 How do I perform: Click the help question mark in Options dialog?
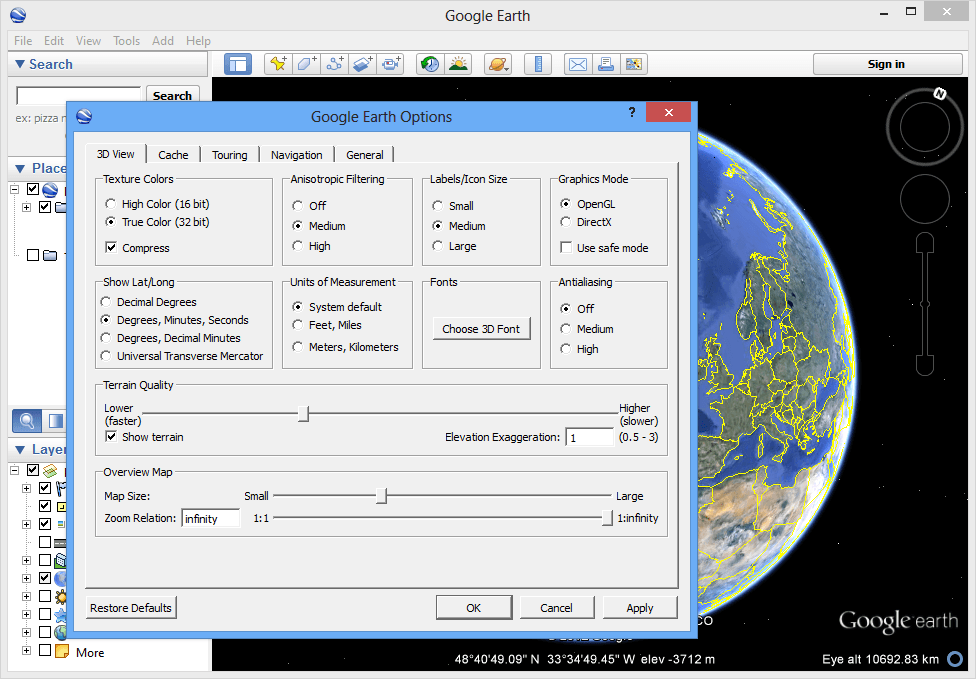632,112
